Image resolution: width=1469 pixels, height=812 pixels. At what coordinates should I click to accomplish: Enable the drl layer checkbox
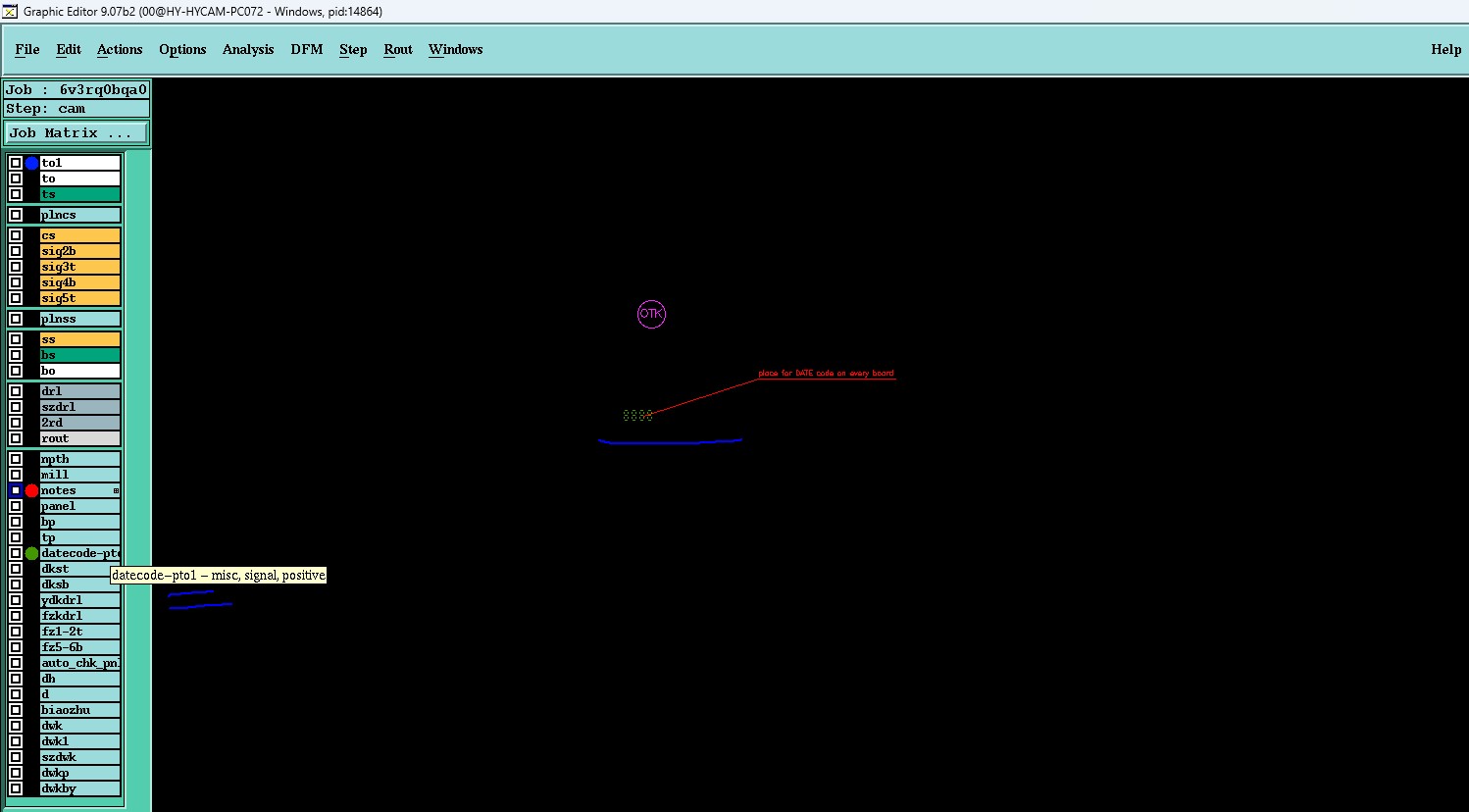coord(16,391)
